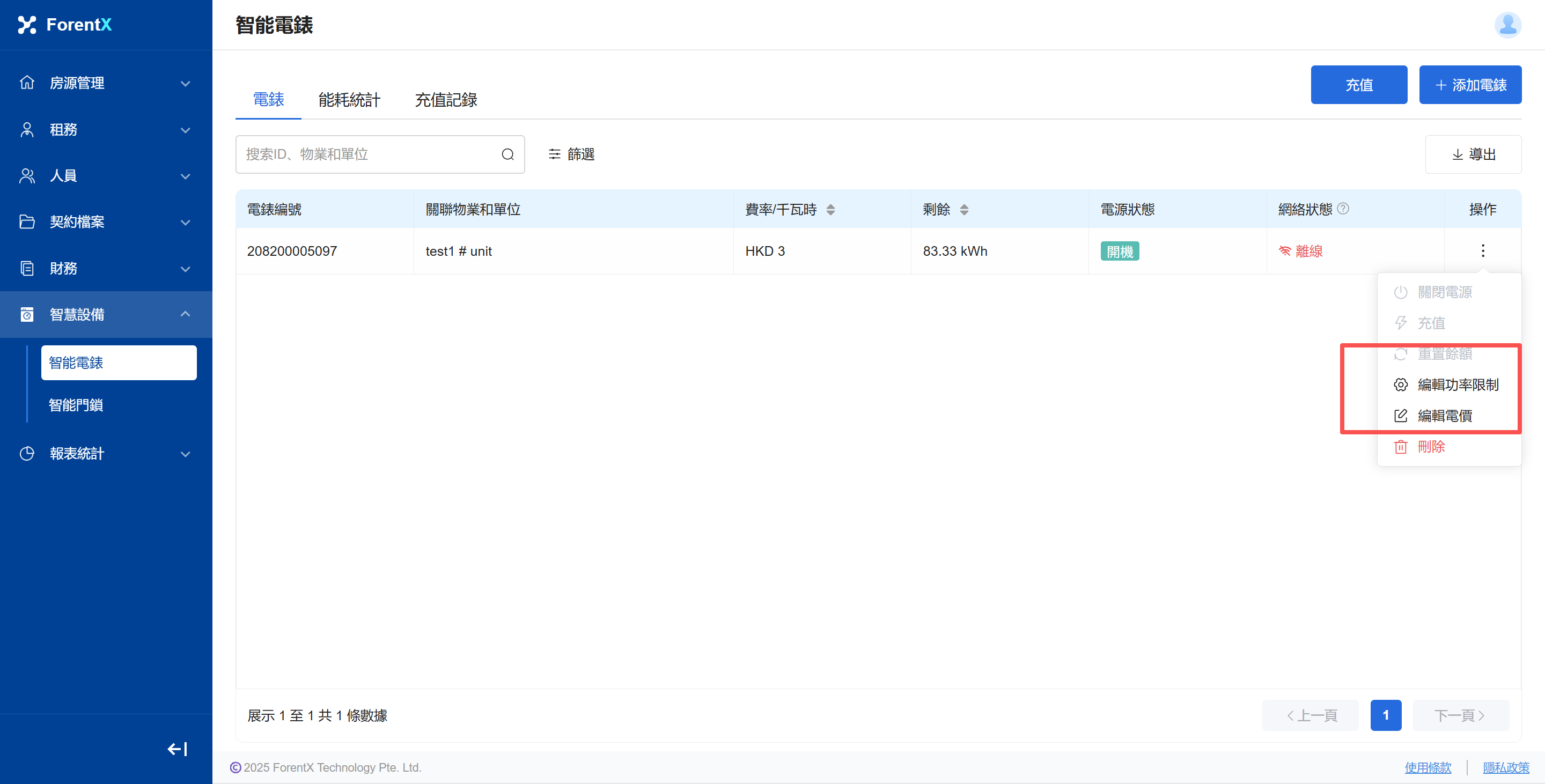Expand the 房源管理 sidebar menu
This screenshot has height=784, width=1545.
[106, 83]
